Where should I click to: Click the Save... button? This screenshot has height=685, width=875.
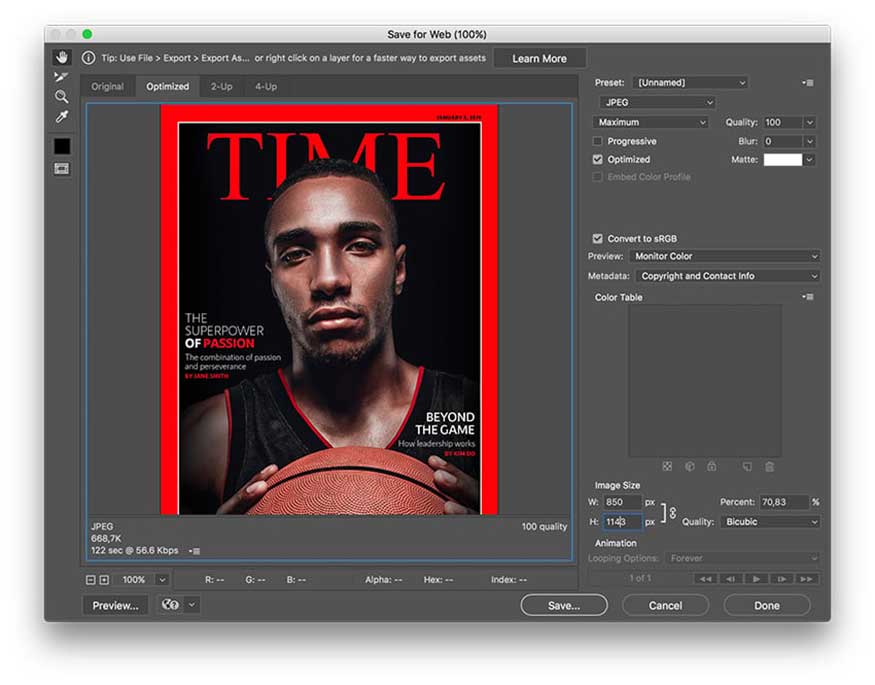pyautogui.click(x=564, y=606)
